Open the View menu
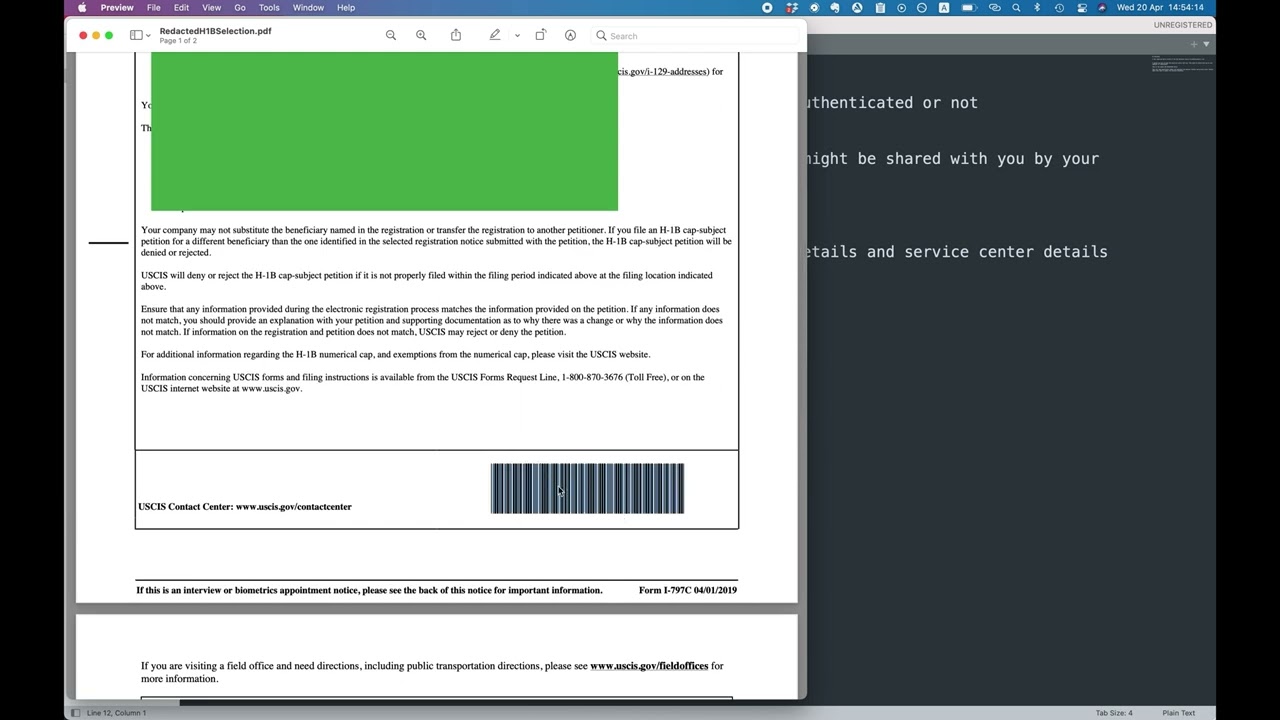This screenshot has height=720, width=1280. (211, 7)
